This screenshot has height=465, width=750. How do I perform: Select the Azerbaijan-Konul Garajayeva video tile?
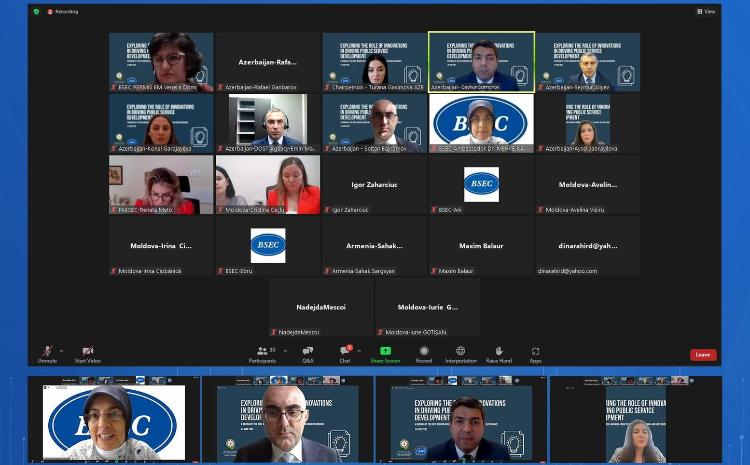point(161,123)
